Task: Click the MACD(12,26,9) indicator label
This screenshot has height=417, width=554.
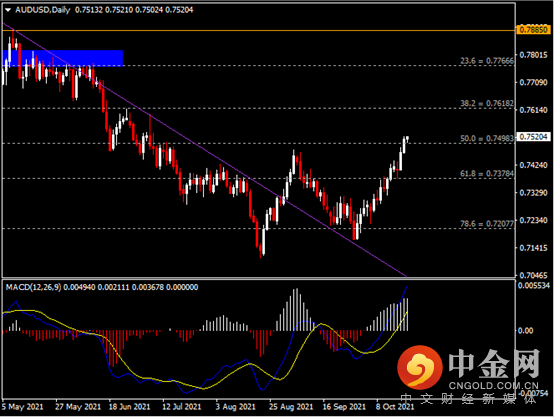Action: click(x=33, y=287)
